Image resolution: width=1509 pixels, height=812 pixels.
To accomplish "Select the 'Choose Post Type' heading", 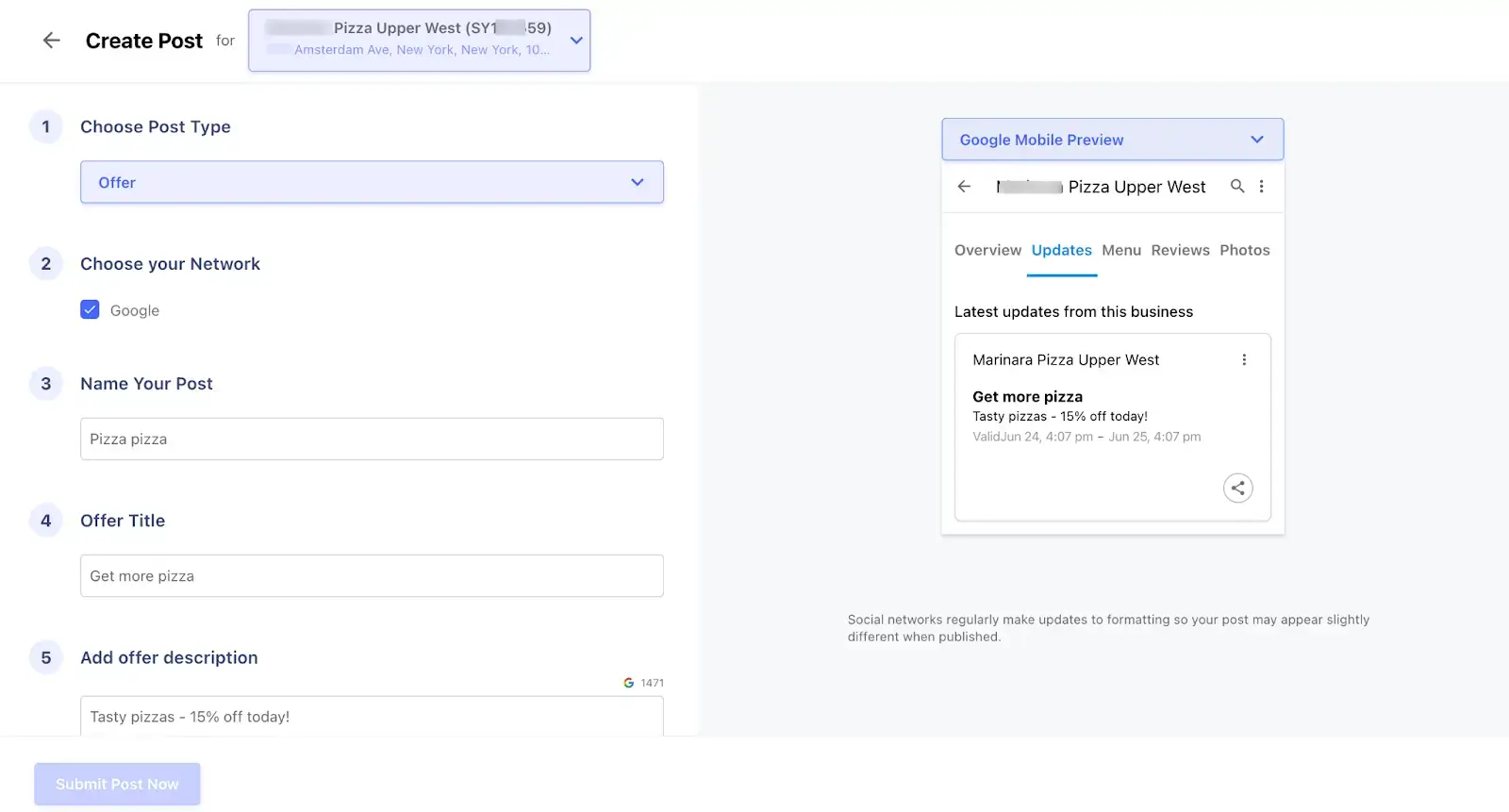I will (x=156, y=126).
